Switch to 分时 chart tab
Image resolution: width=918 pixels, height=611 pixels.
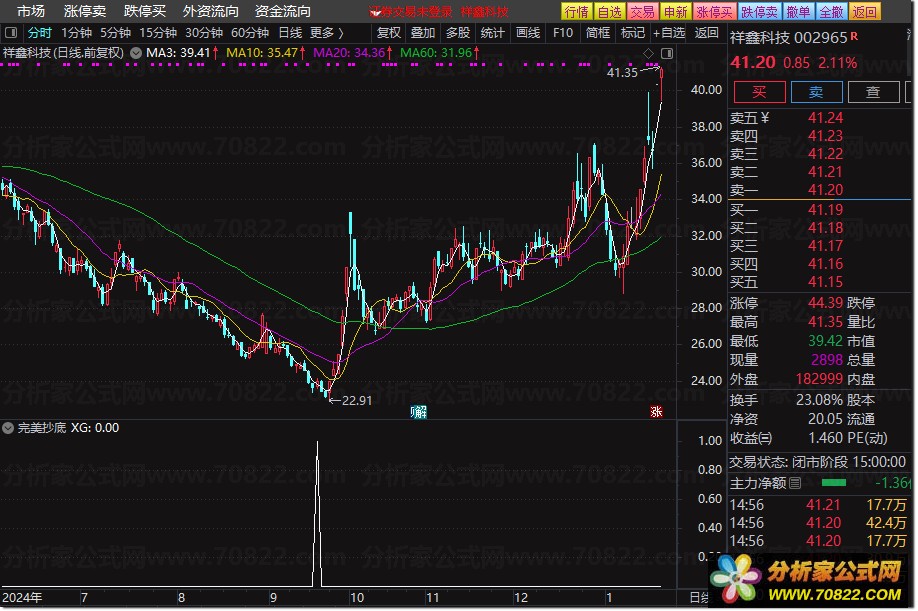pos(39,33)
